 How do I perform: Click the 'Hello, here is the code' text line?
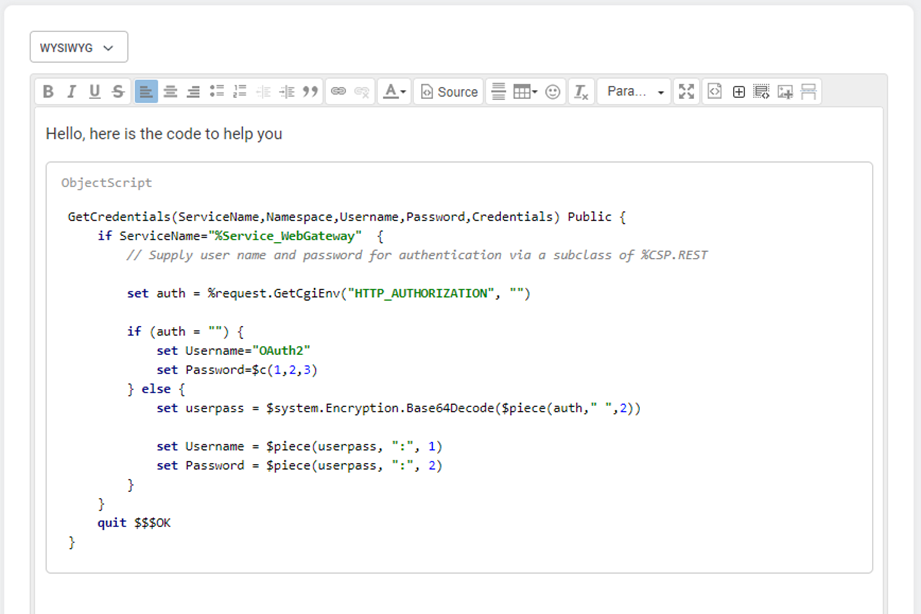tap(164, 134)
